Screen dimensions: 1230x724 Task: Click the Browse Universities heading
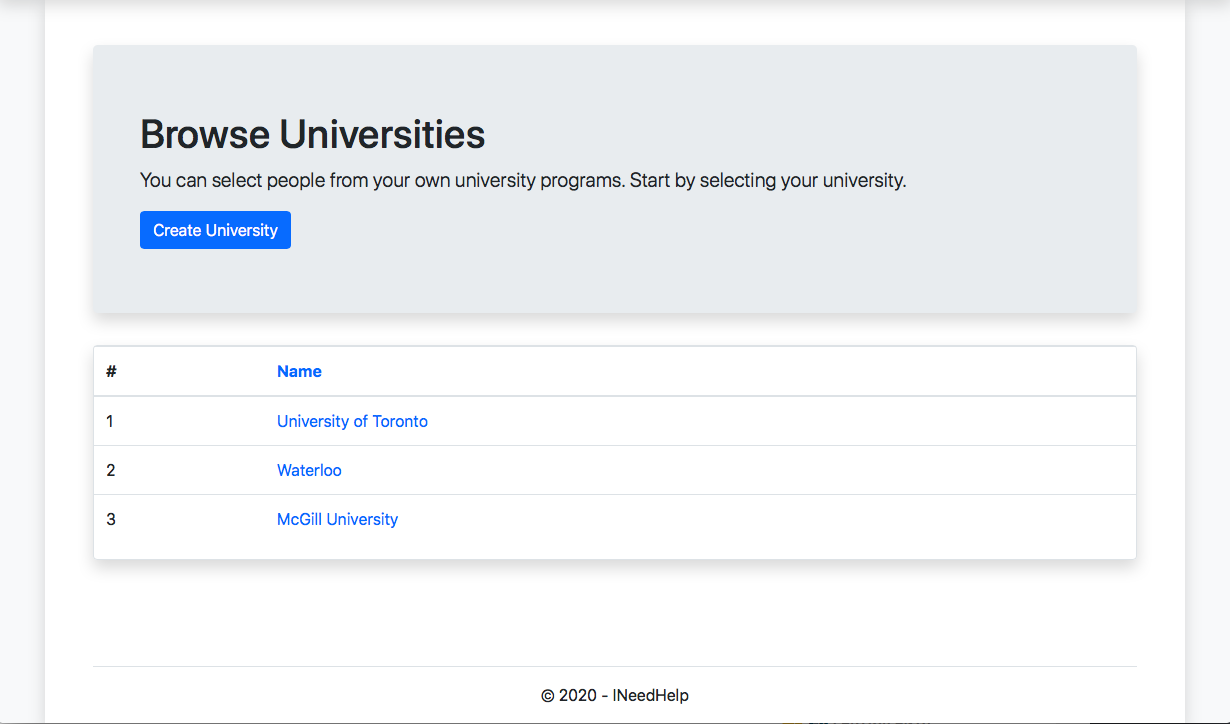tap(312, 134)
